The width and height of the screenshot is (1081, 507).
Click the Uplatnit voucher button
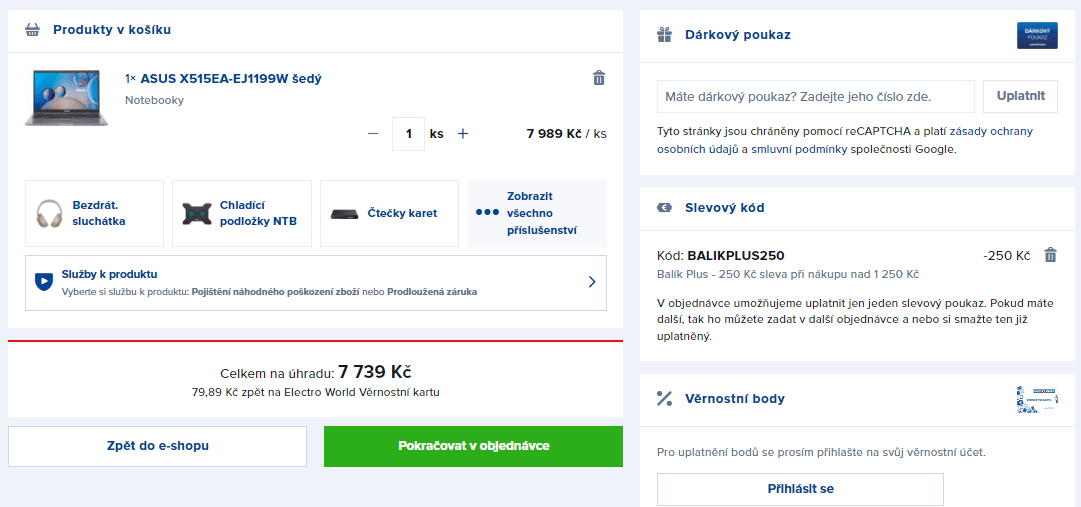coord(1020,97)
